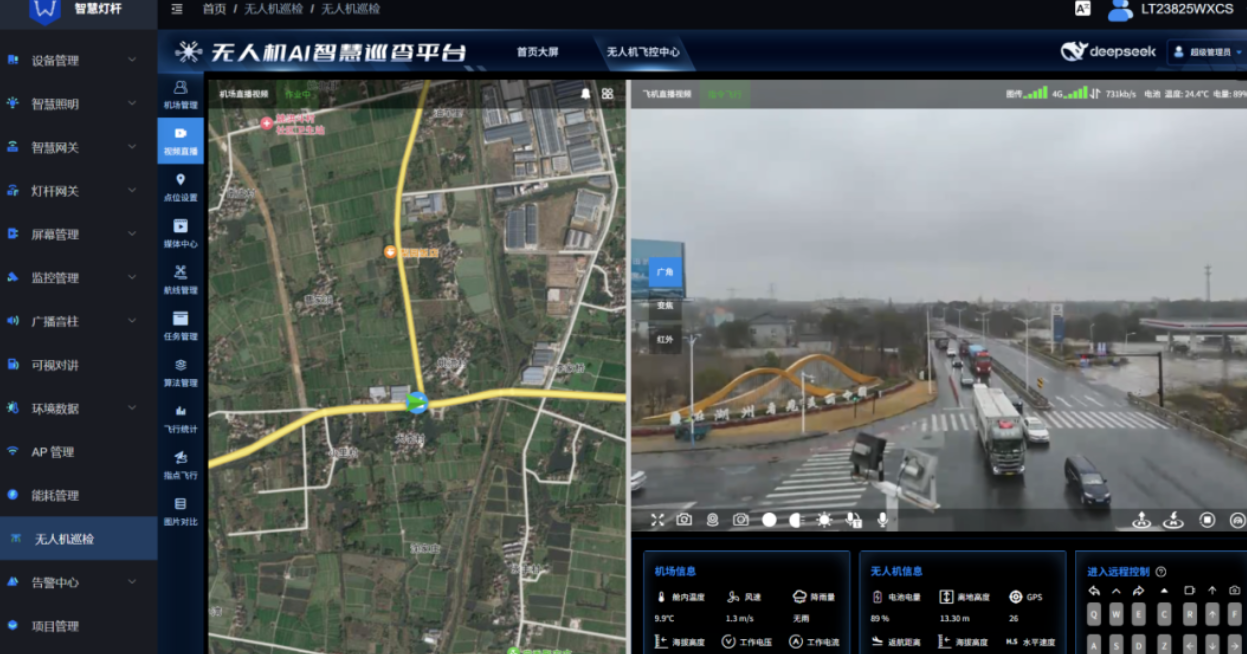The image size is (1247, 654).
Task: Click the fullscreen icon on the video toolbar
Action: 658,519
